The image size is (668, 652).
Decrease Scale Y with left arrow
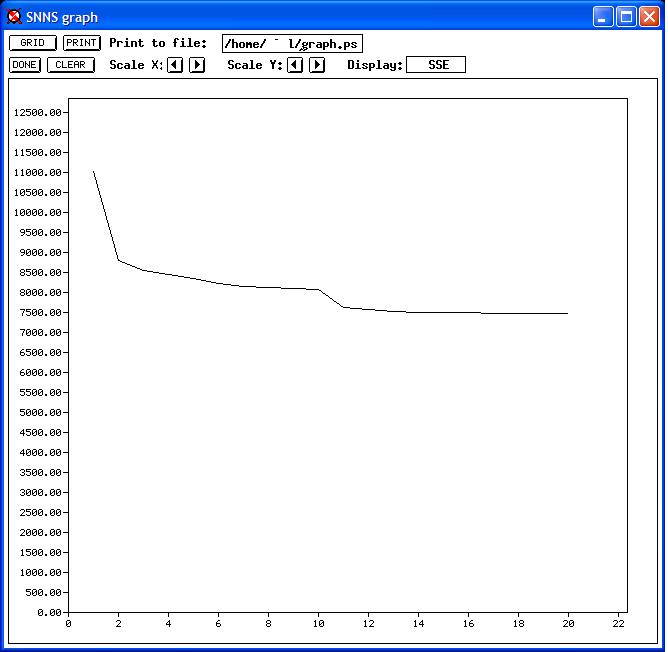click(x=295, y=65)
